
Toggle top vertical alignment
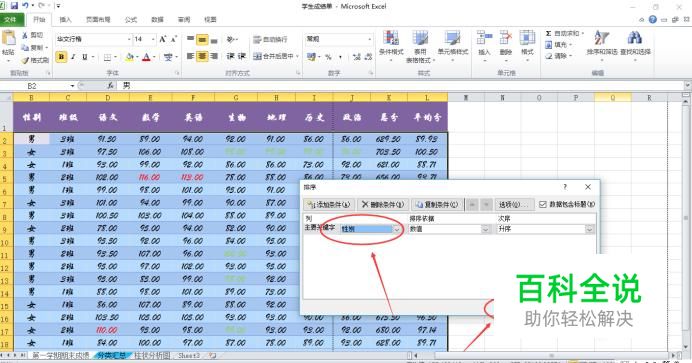click(x=190, y=40)
